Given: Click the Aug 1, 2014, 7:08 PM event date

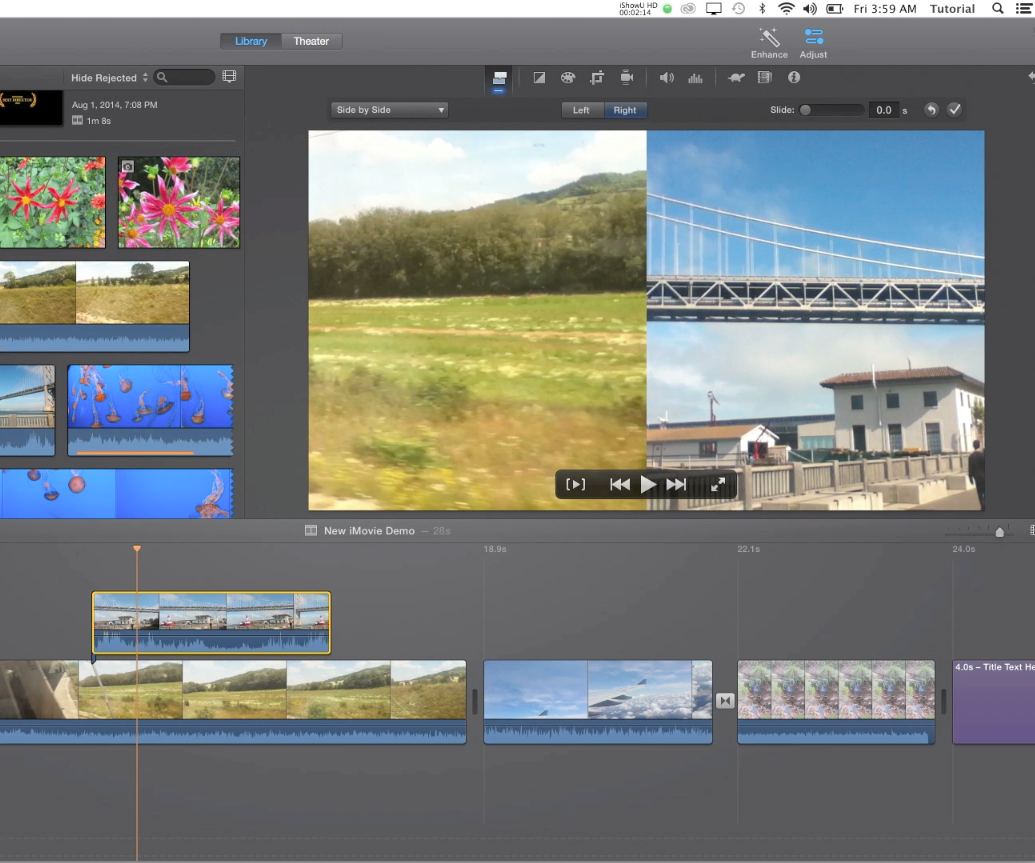Looking at the screenshot, I should tap(114, 105).
